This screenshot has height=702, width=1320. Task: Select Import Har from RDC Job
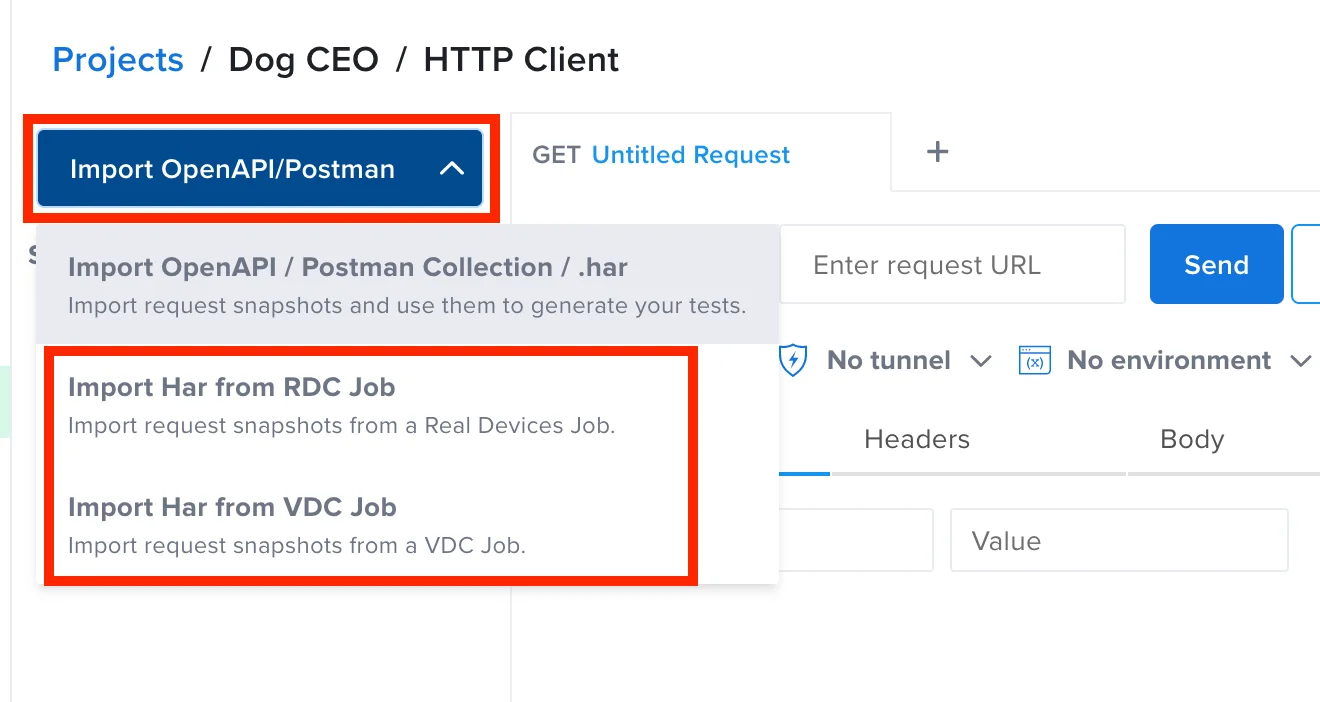231,387
